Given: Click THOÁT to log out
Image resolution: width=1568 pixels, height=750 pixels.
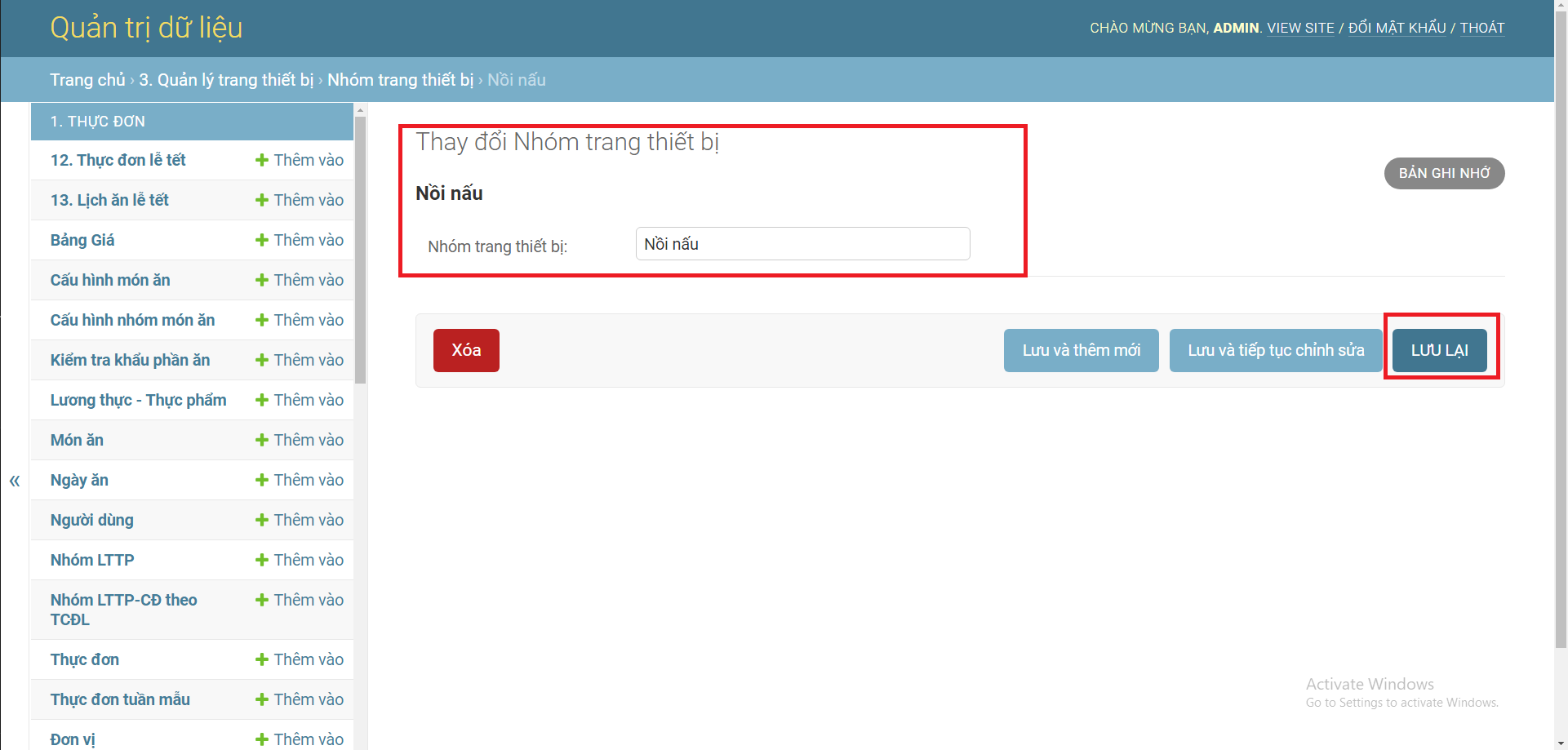Looking at the screenshot, I should [1482, 28].
